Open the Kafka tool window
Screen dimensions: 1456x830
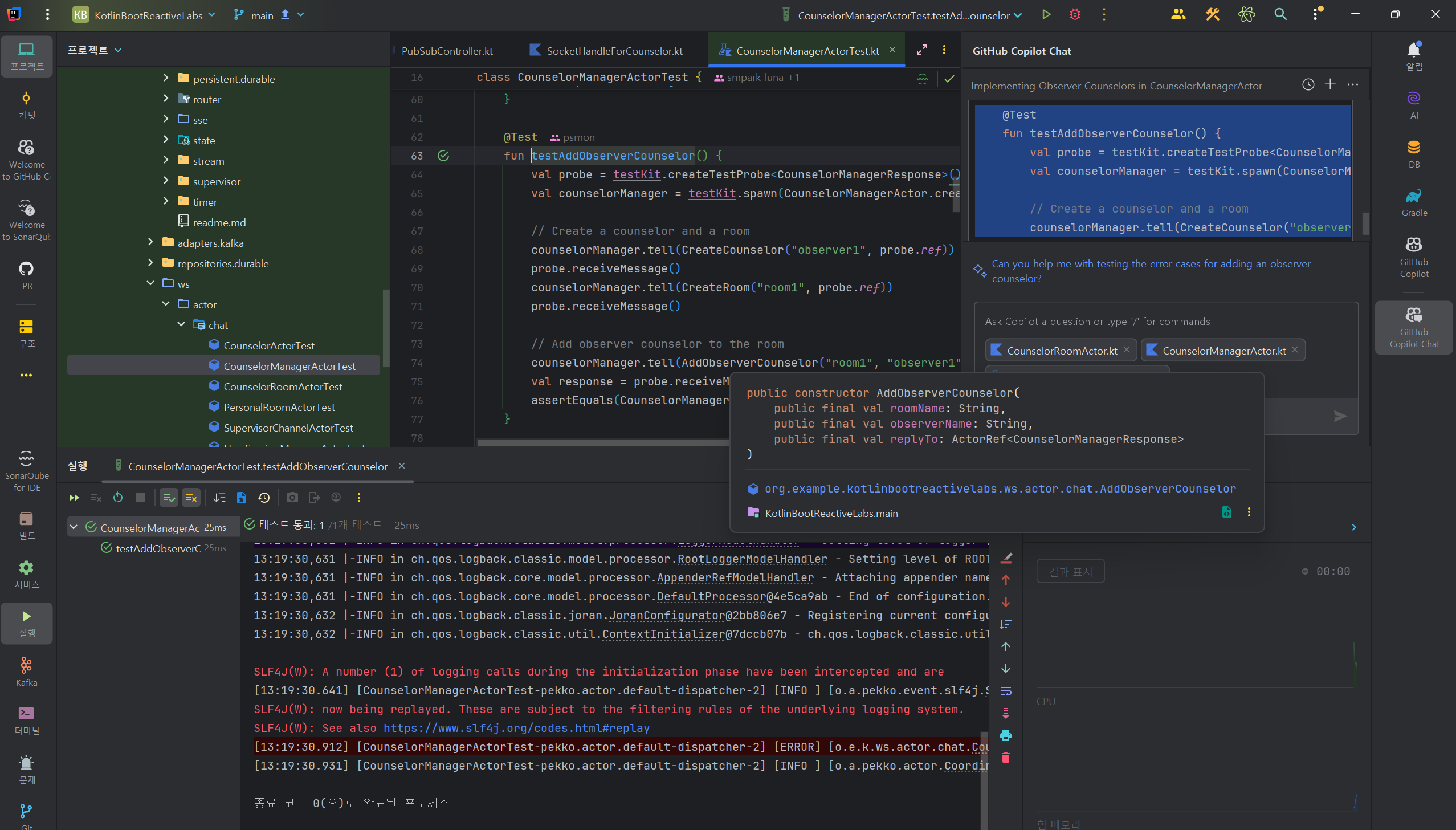26,671
